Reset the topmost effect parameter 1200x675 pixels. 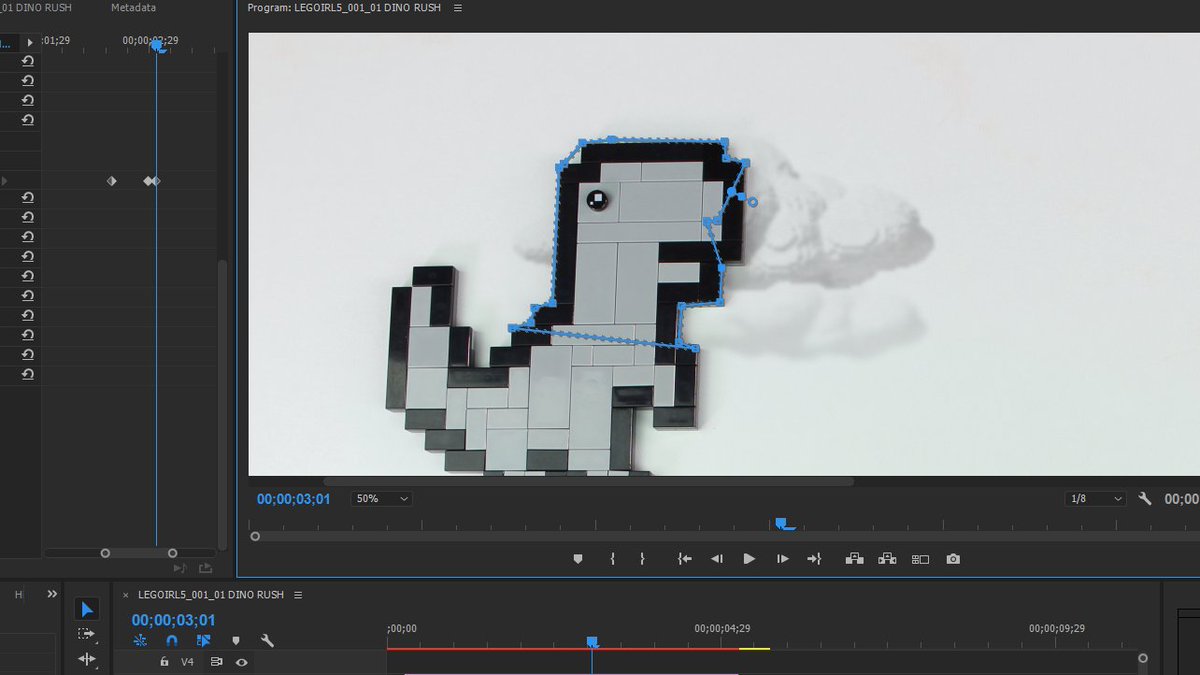tap(28, 61)
